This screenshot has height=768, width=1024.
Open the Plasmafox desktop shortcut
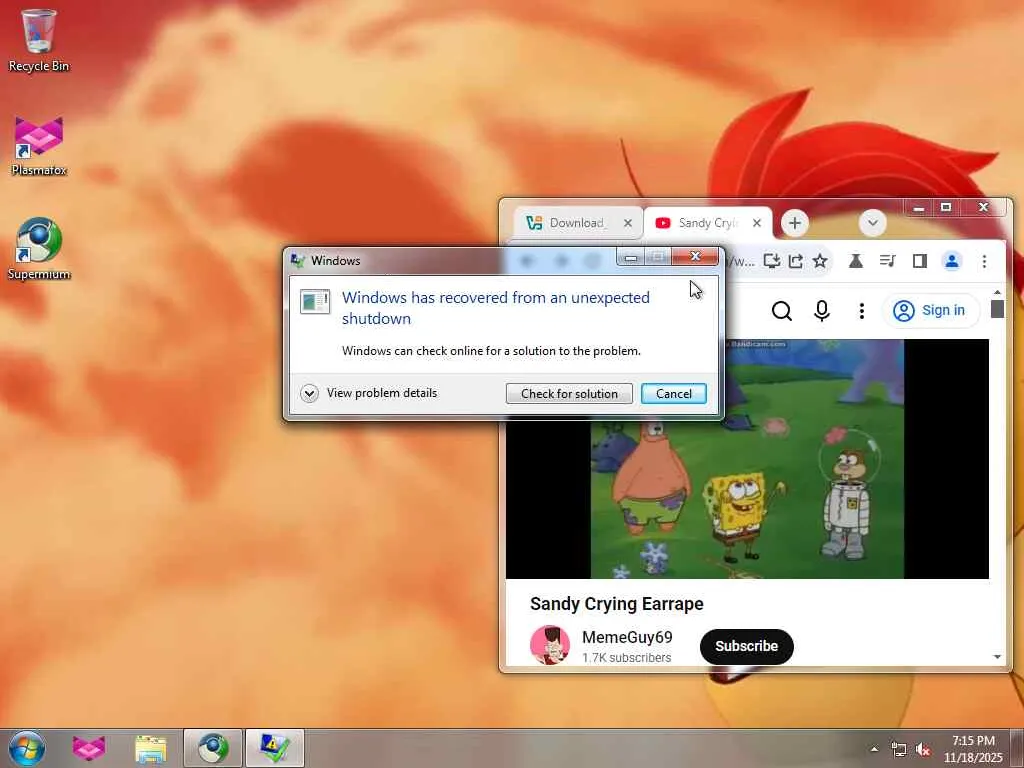39,145
